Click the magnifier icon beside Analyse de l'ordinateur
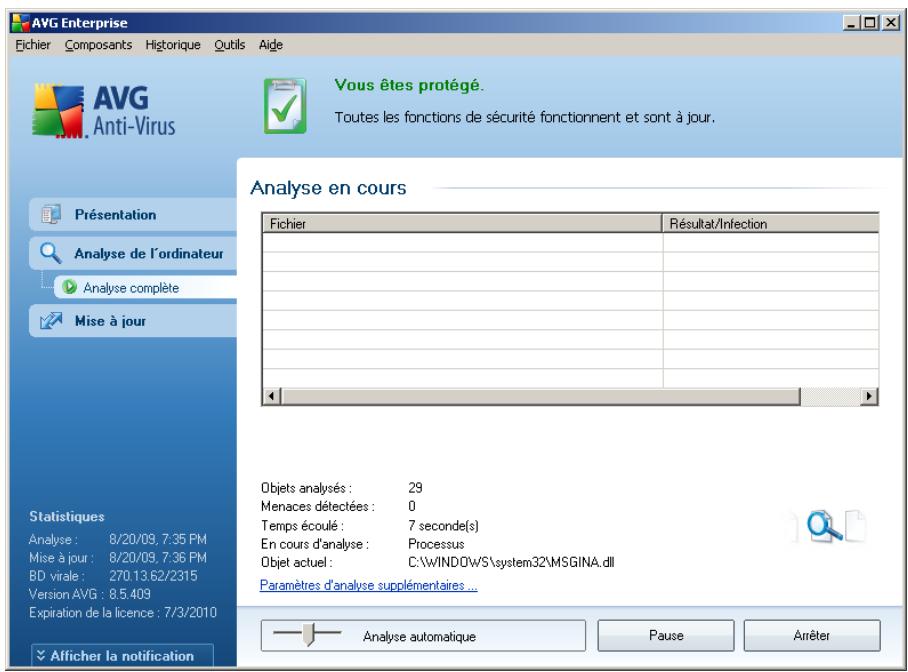 click(x=50, y=253)
